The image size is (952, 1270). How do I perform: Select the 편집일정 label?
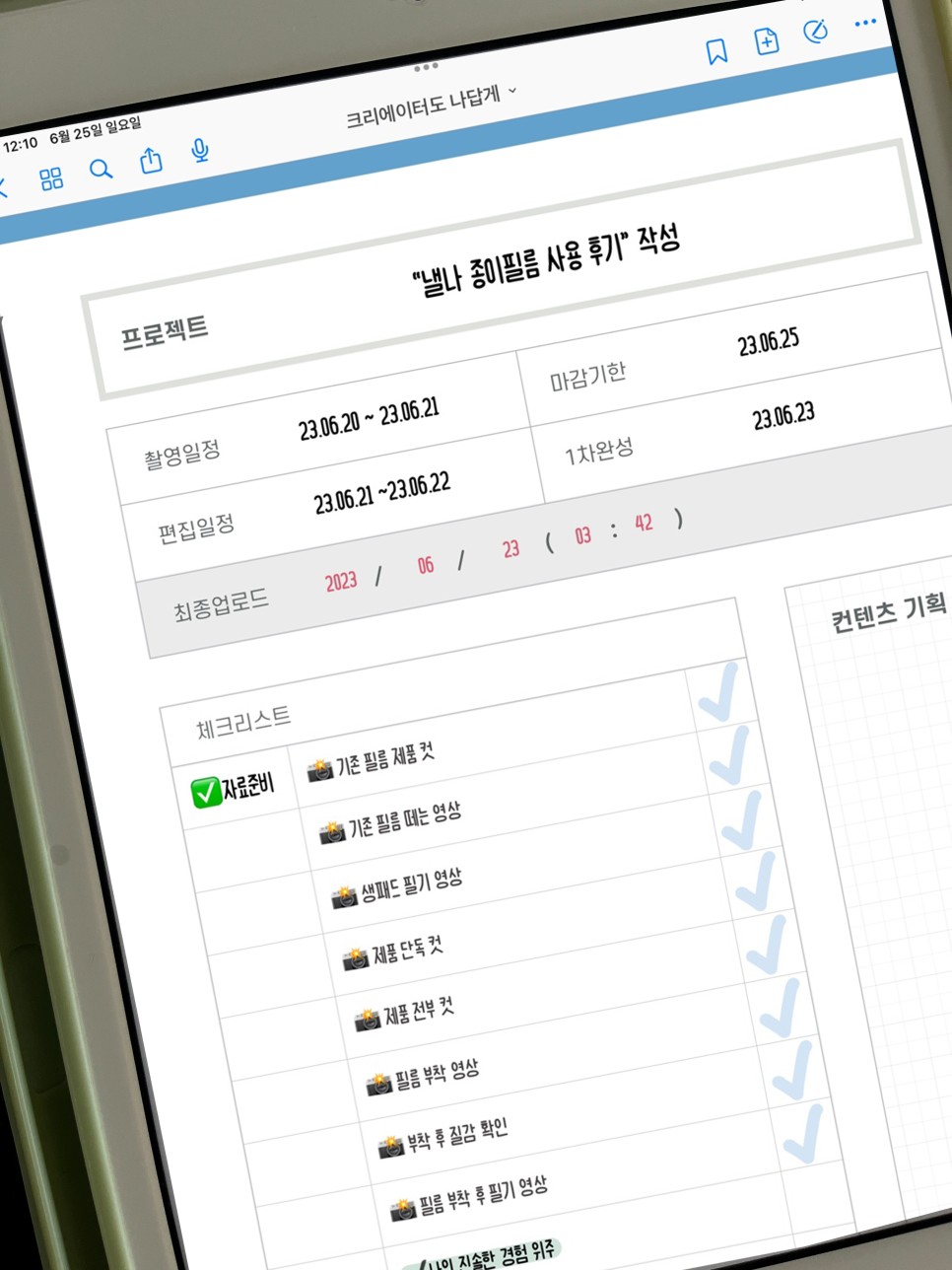pos(196,528)
